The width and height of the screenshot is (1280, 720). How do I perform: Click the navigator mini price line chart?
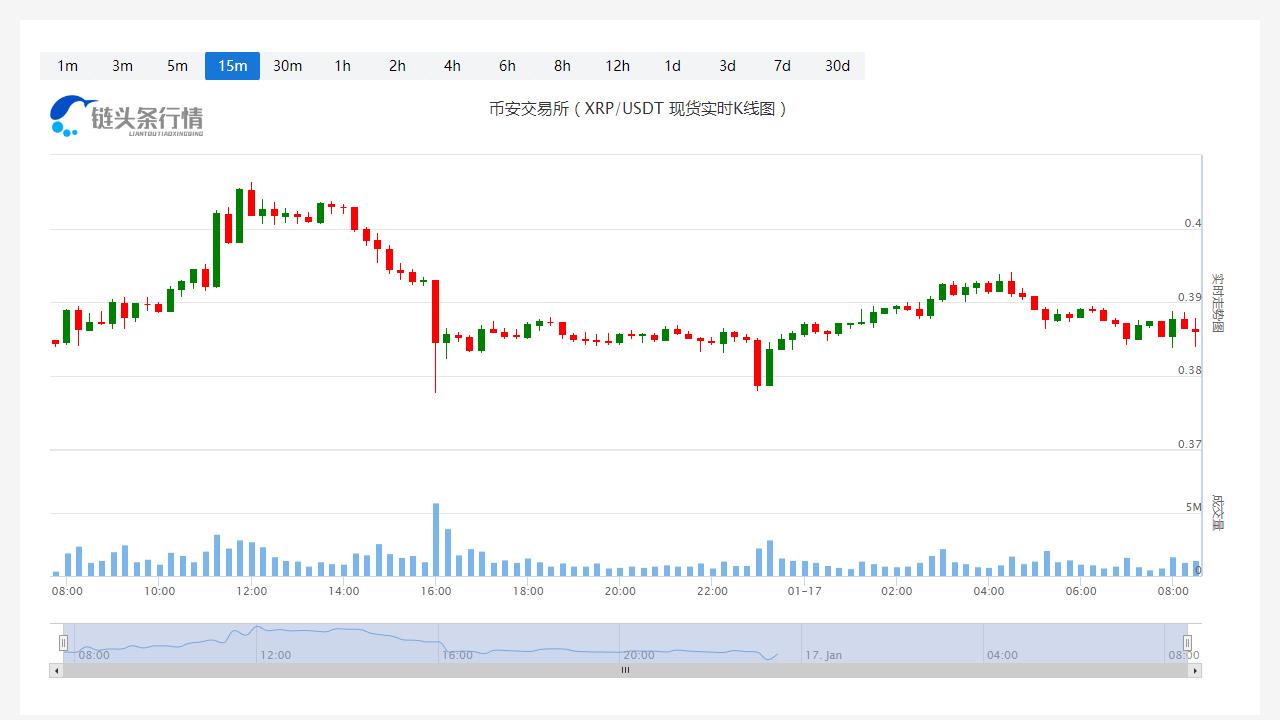(x=420, y=643)
